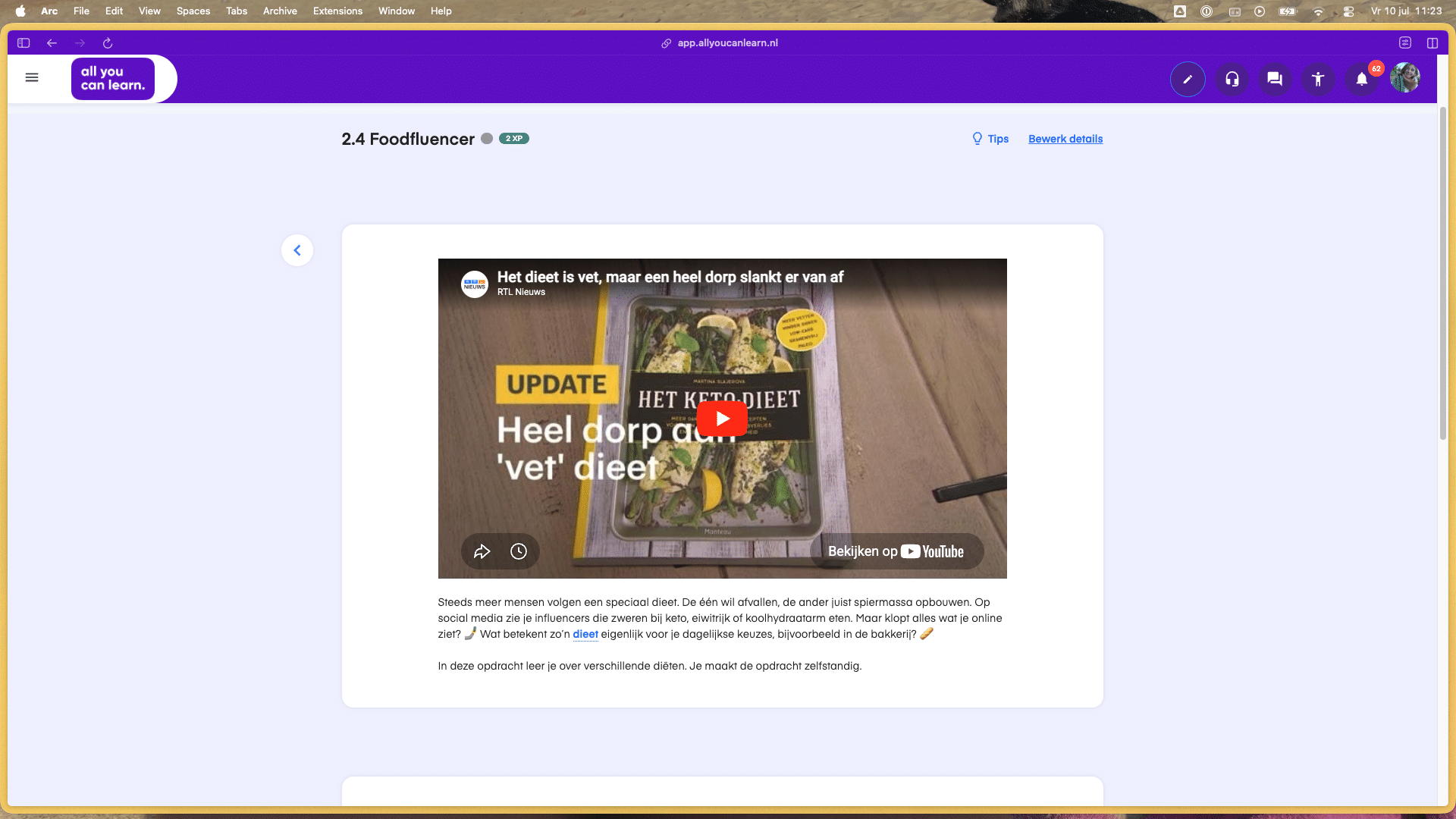Play the RTL Nieuws YouTube video
Image resolution: width=1456 pixels, height=819 pixels.
722,419
